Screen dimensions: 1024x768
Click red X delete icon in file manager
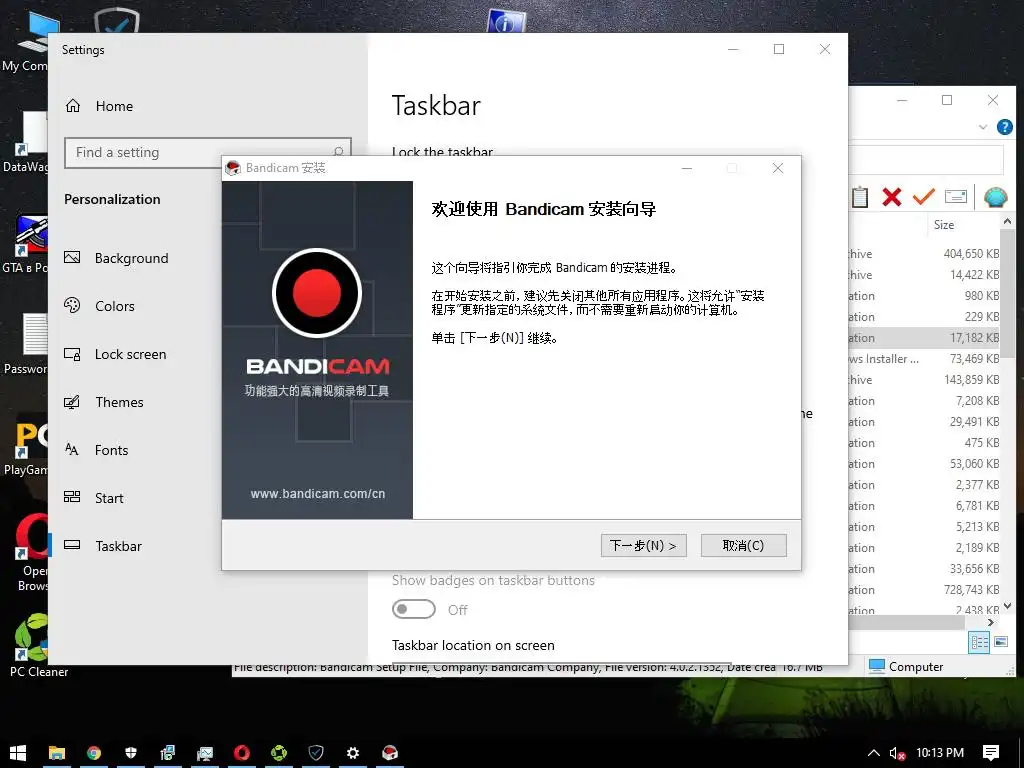click(891, 197)
